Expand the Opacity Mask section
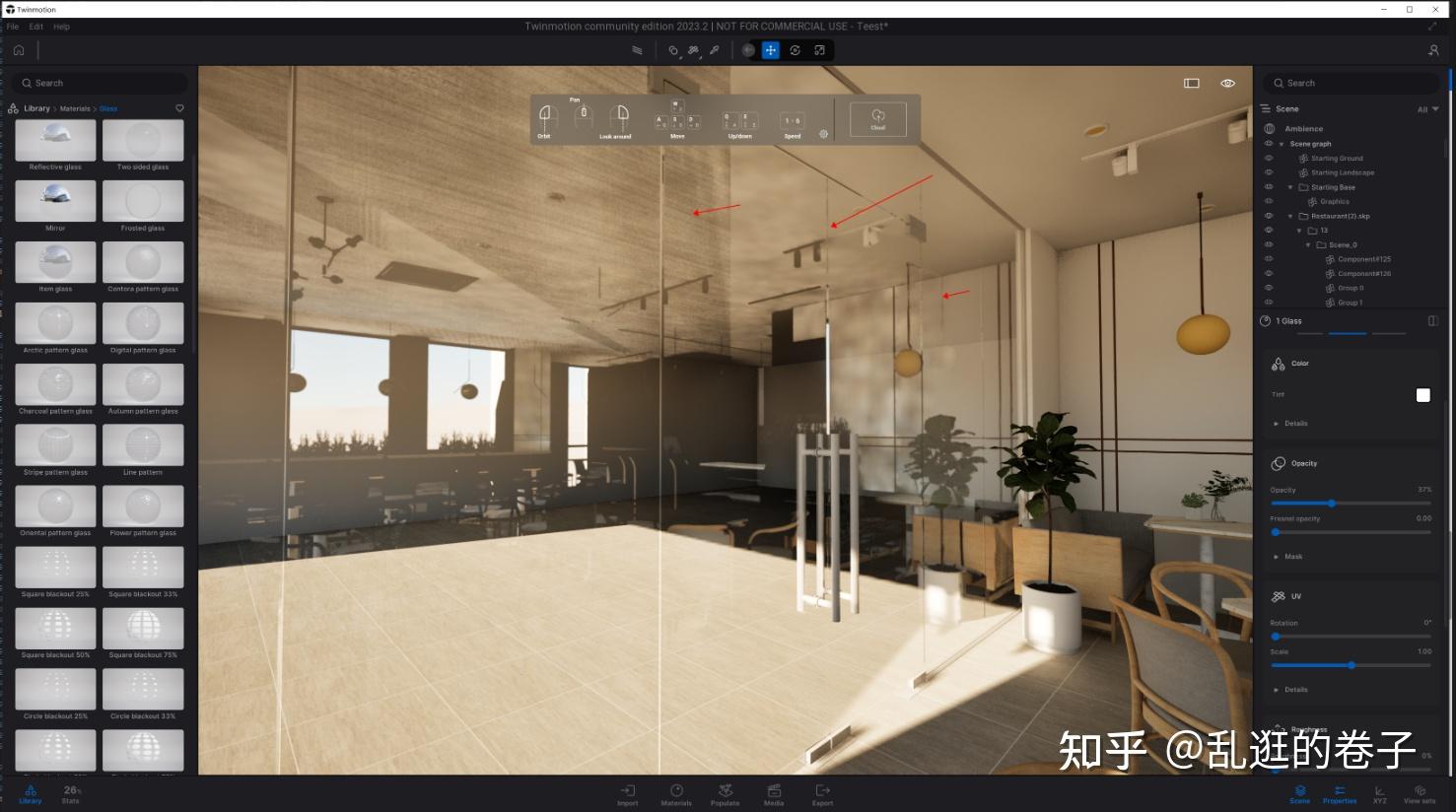The width and height of the screenshot is (1456, 812). 1289,556
